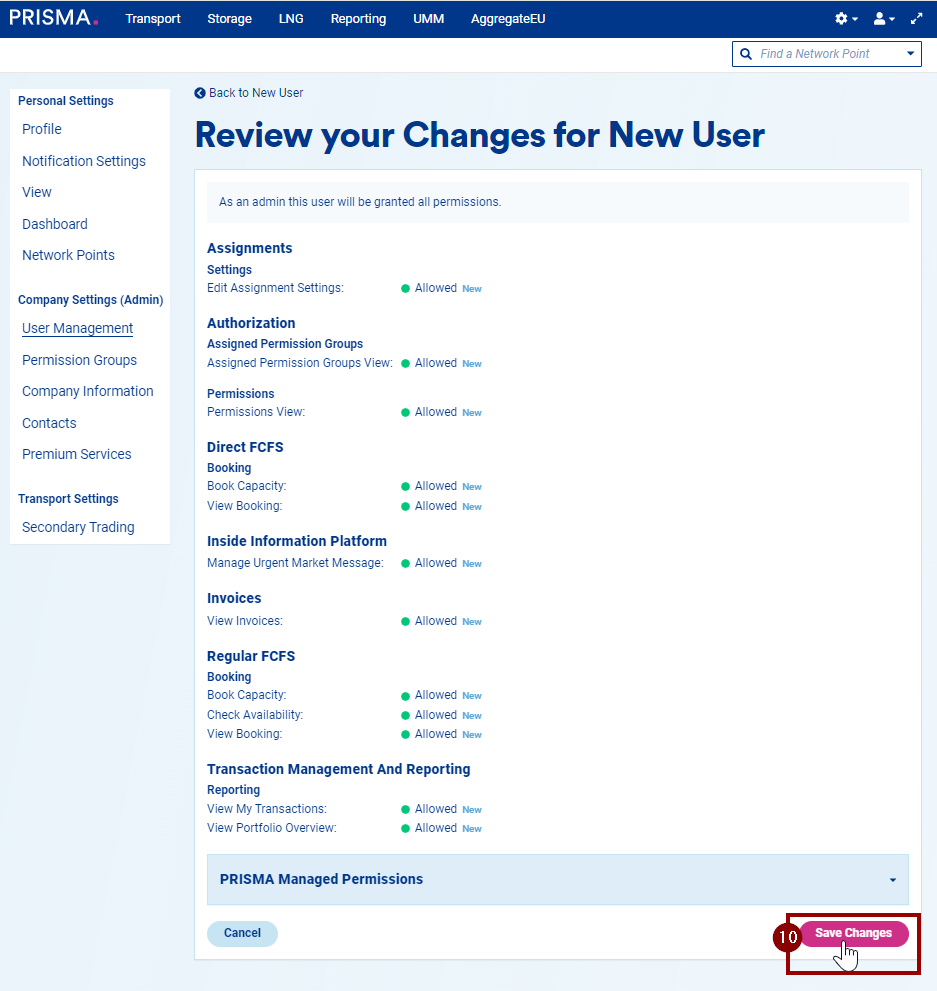Click Manage Urgent Market Message label

tap(295, 563)
